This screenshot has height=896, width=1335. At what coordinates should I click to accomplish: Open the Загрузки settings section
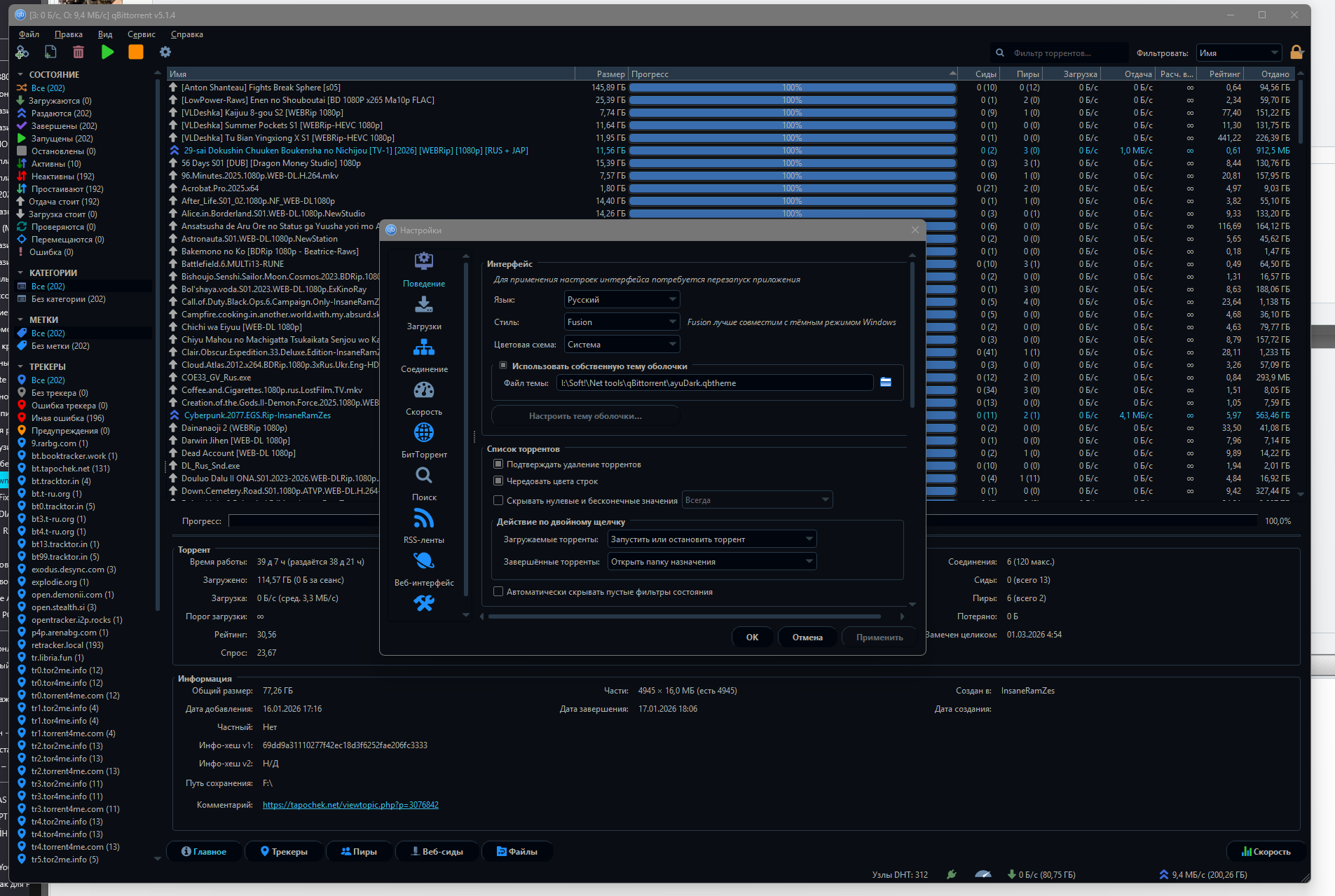point(424,312)
